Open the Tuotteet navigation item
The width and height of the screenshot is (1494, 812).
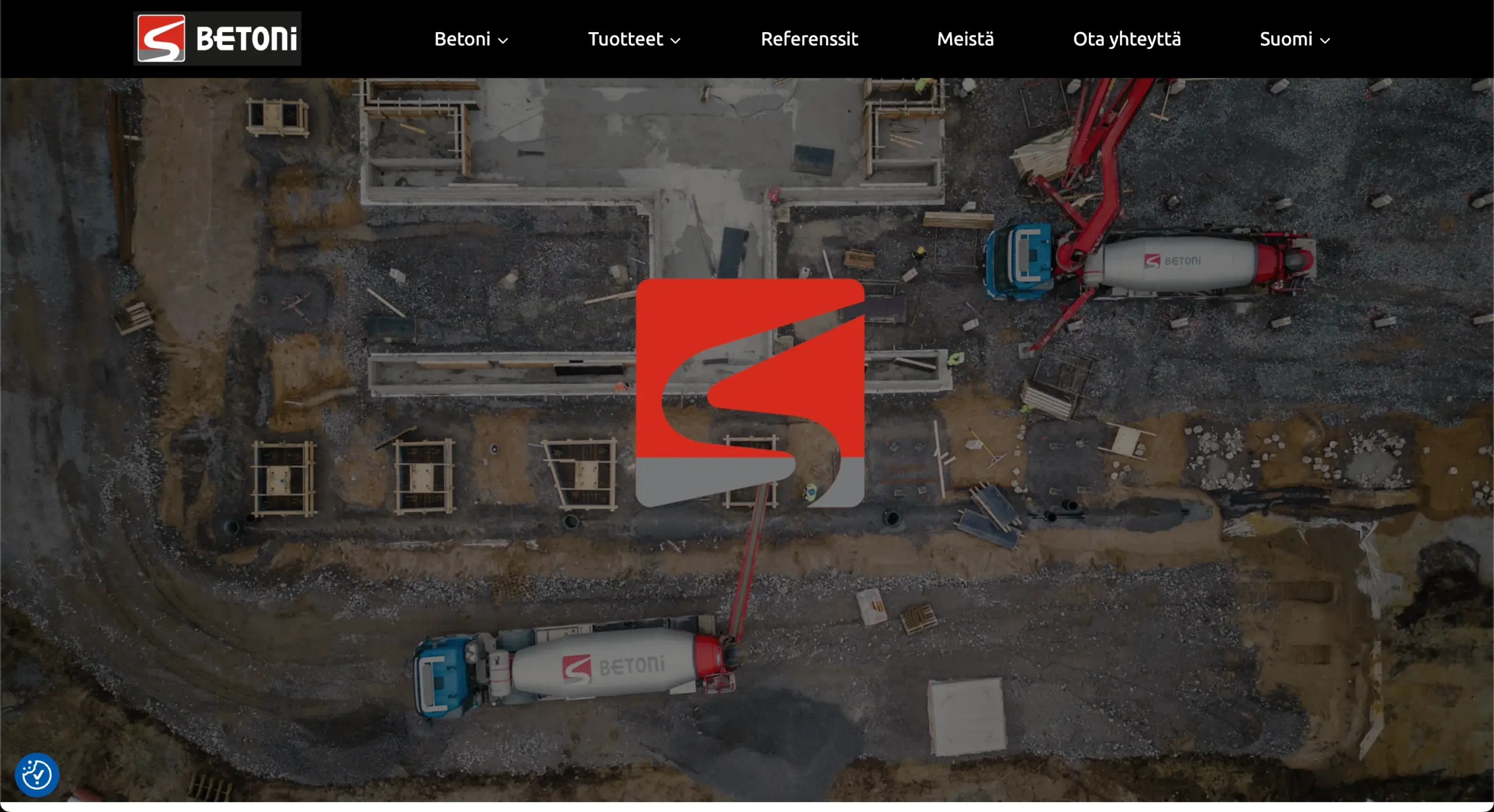[x=625, y=39]
